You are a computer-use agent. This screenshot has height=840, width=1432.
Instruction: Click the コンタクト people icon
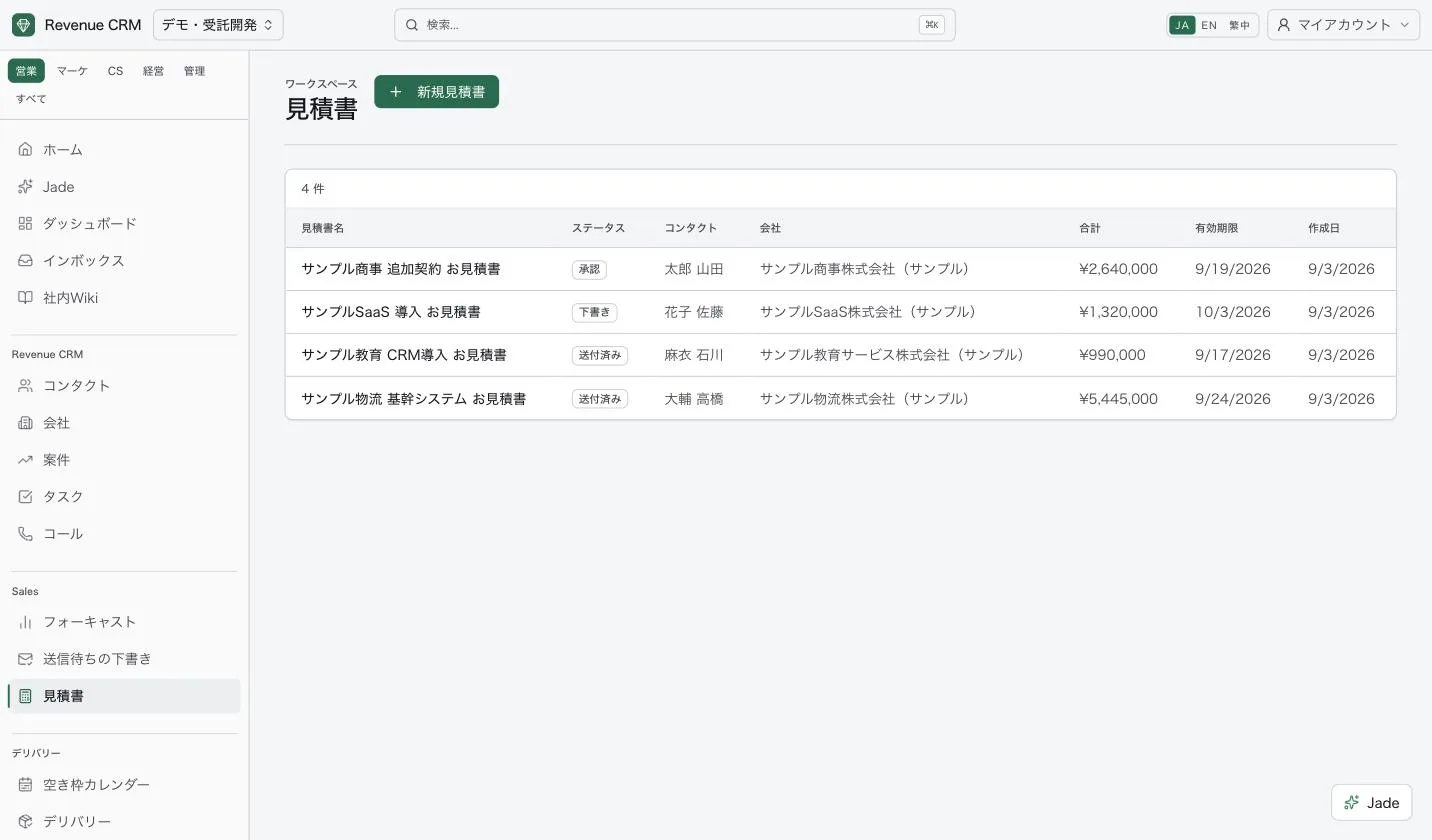(26, 386)
